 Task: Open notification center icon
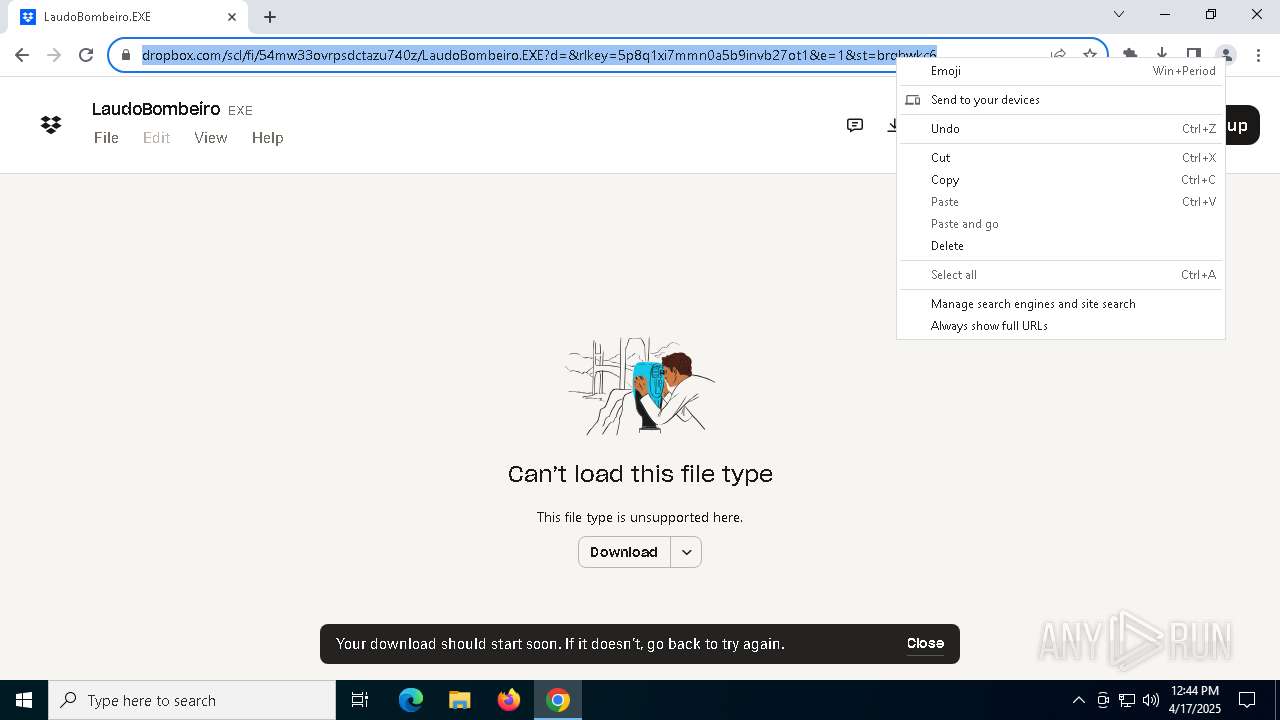[x=1247, y=700]
